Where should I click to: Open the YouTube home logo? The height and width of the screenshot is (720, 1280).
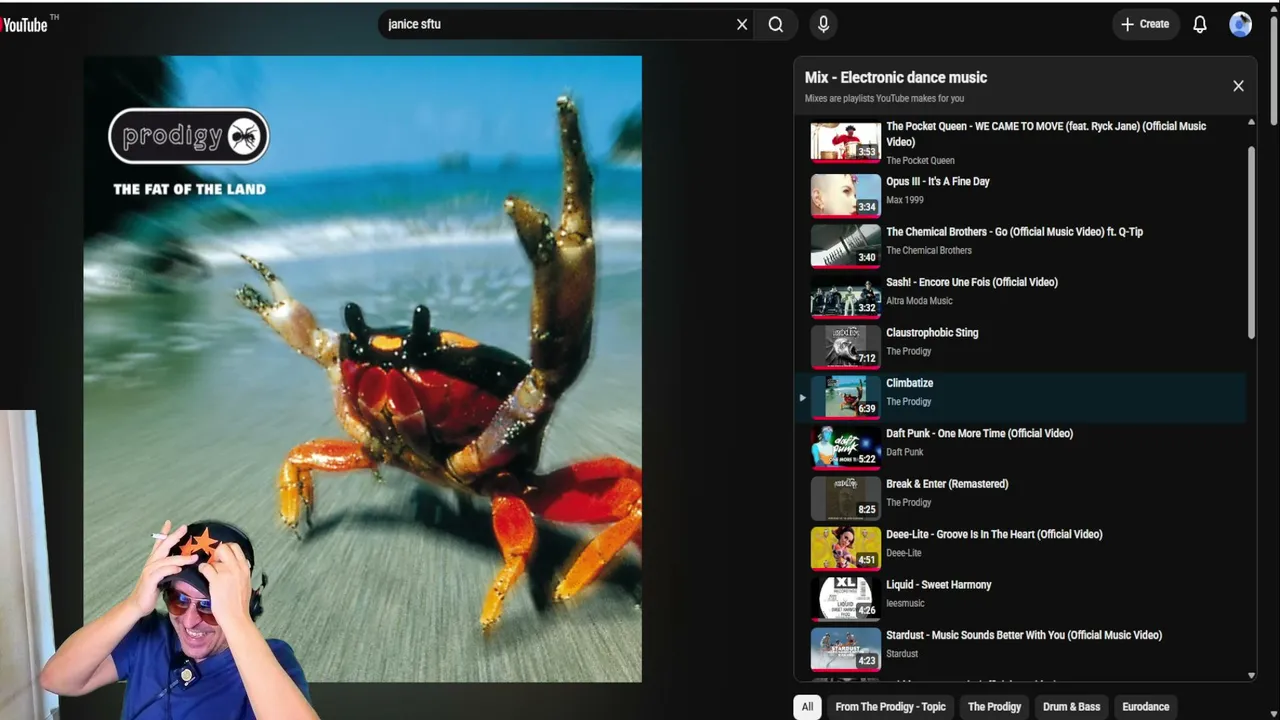click(25, 25)
